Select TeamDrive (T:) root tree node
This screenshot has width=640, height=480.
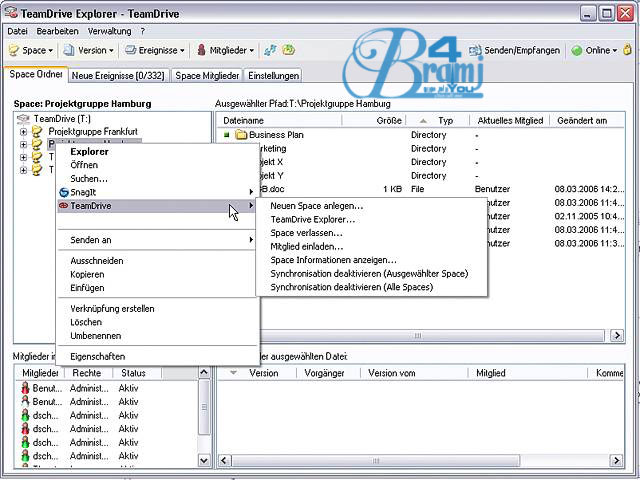[62, 119]
